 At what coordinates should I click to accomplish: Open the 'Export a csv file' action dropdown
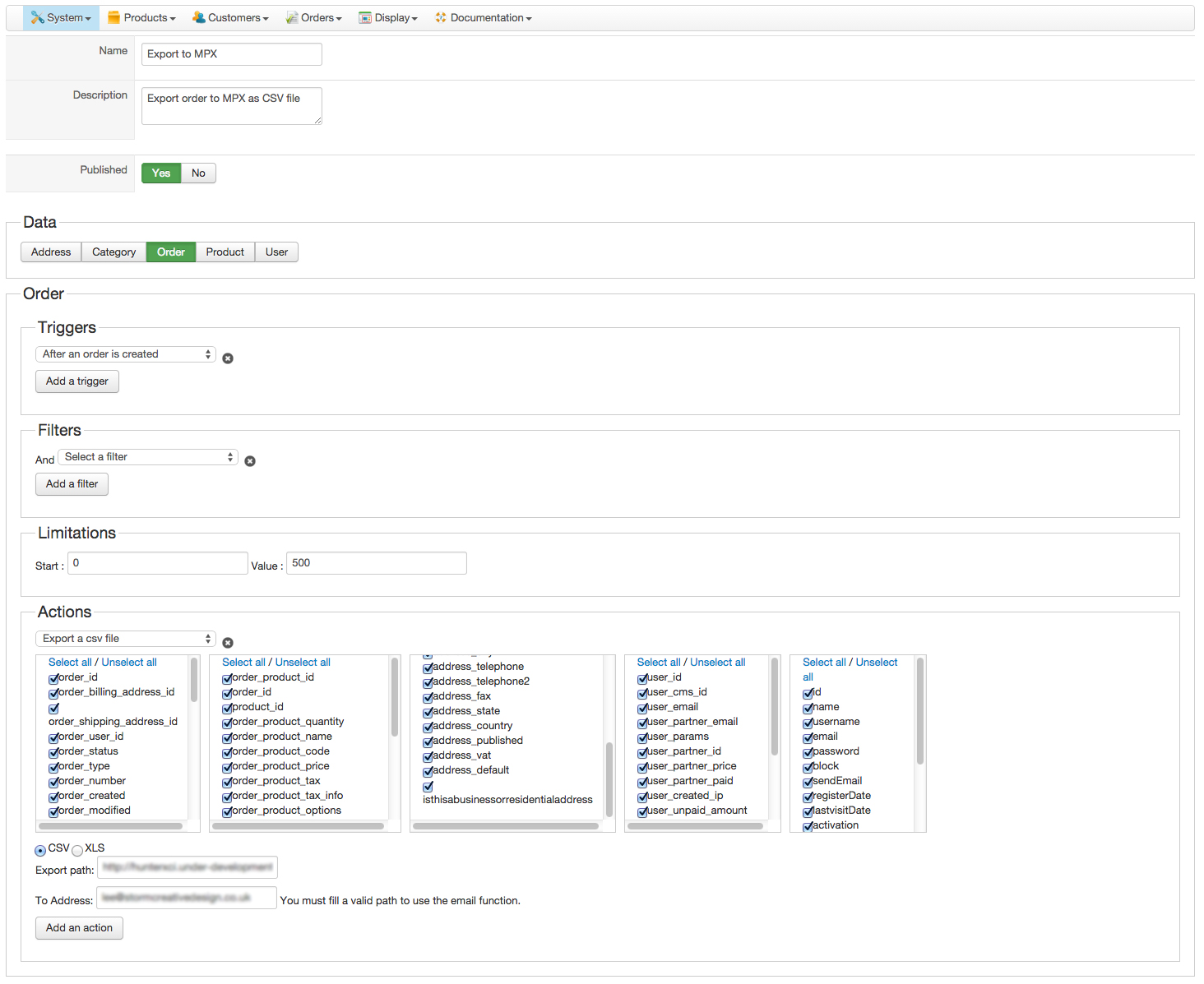126,639
